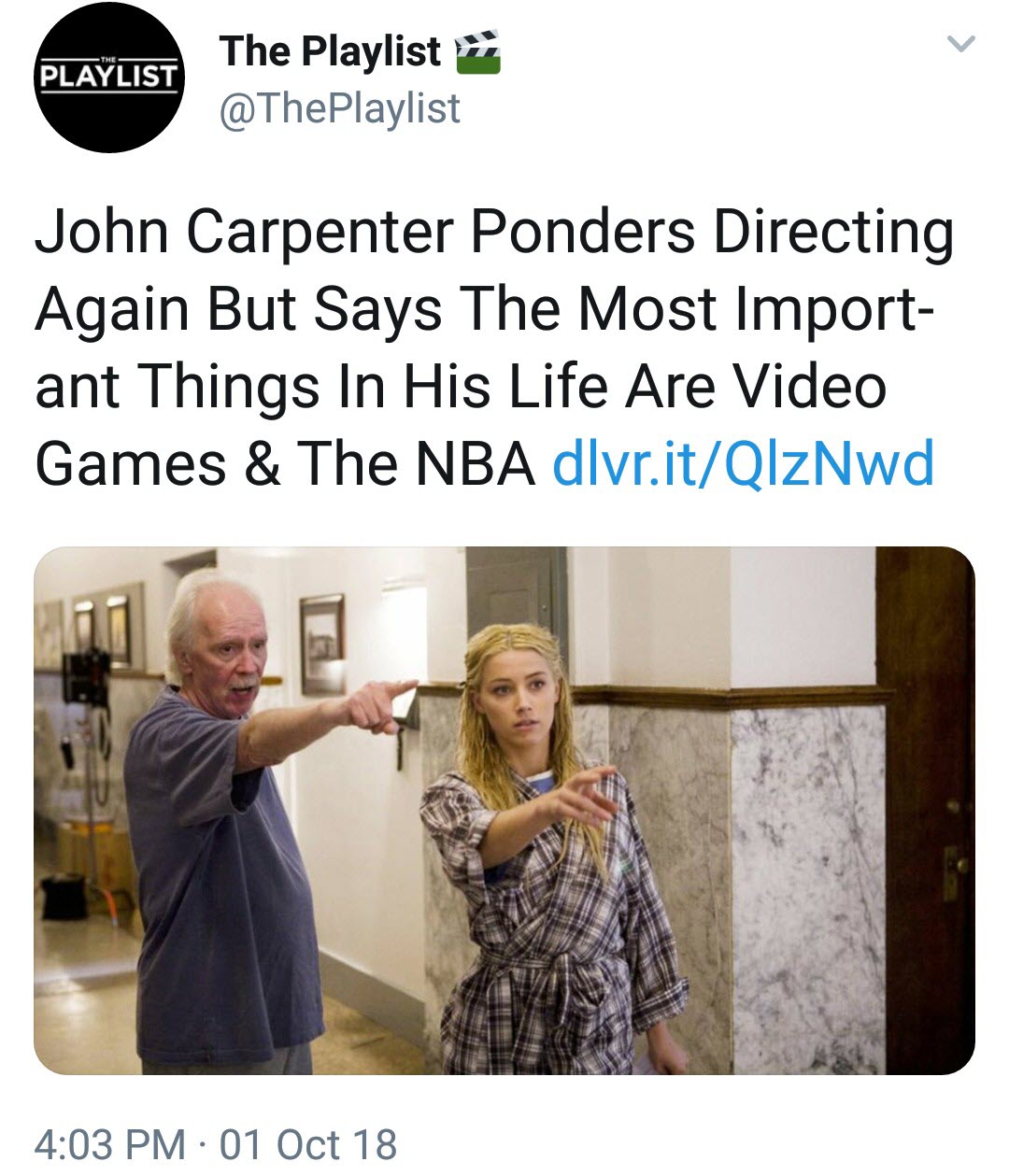
Task: Click the framed picture on the hallway wall
Action: click(321, 631)
